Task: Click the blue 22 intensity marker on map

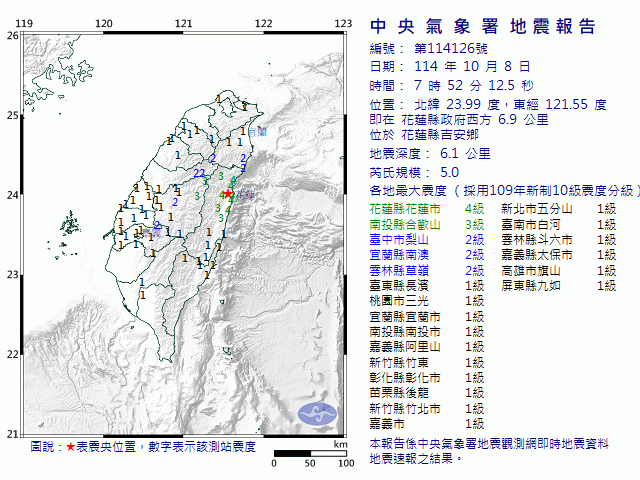Action: tap(199, 174)
